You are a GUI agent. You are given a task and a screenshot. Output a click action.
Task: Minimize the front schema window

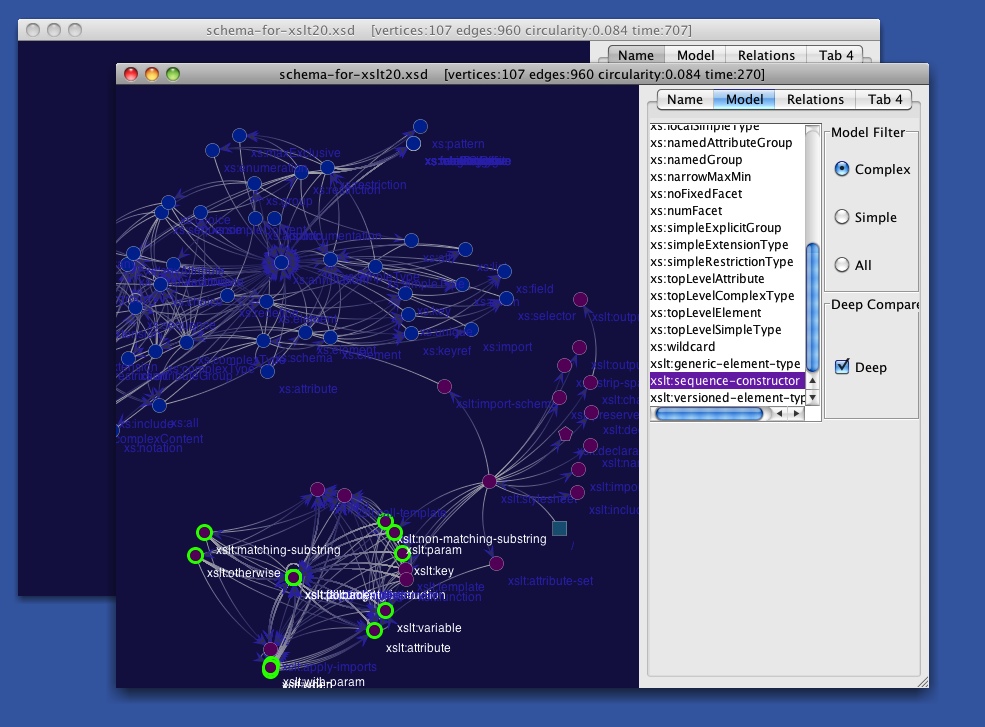tap(152, 74)
